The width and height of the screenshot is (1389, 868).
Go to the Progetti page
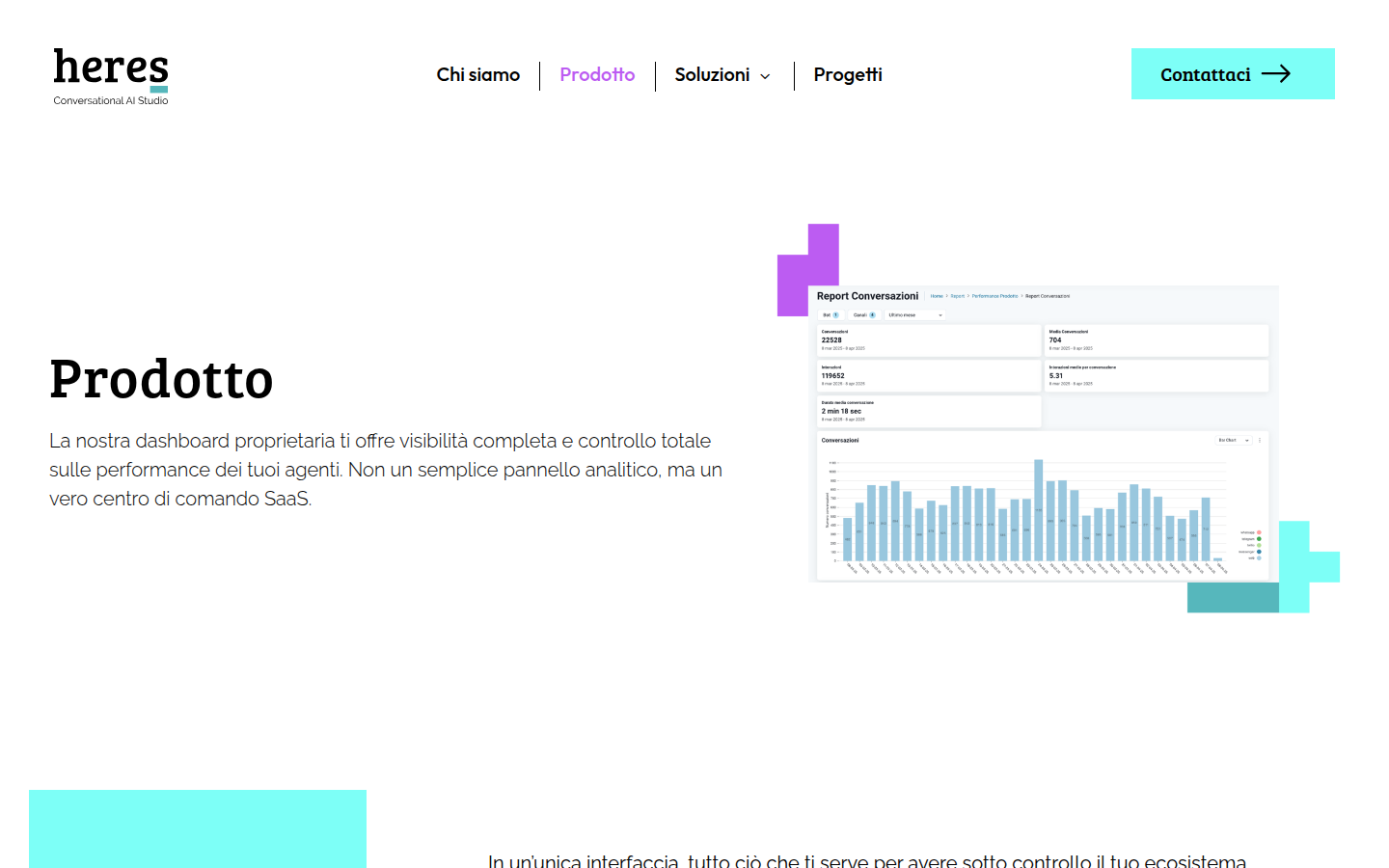point(847,75)
